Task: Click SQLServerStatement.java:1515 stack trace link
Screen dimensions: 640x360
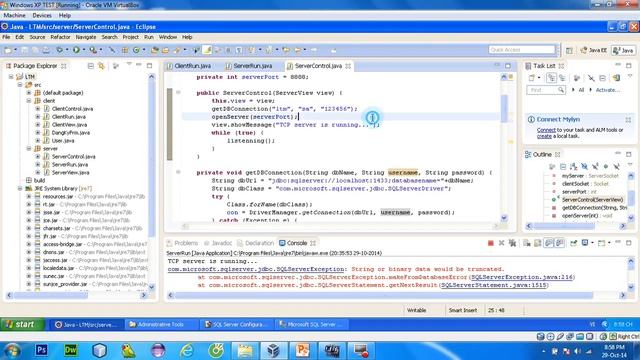Action: (493, 285)
